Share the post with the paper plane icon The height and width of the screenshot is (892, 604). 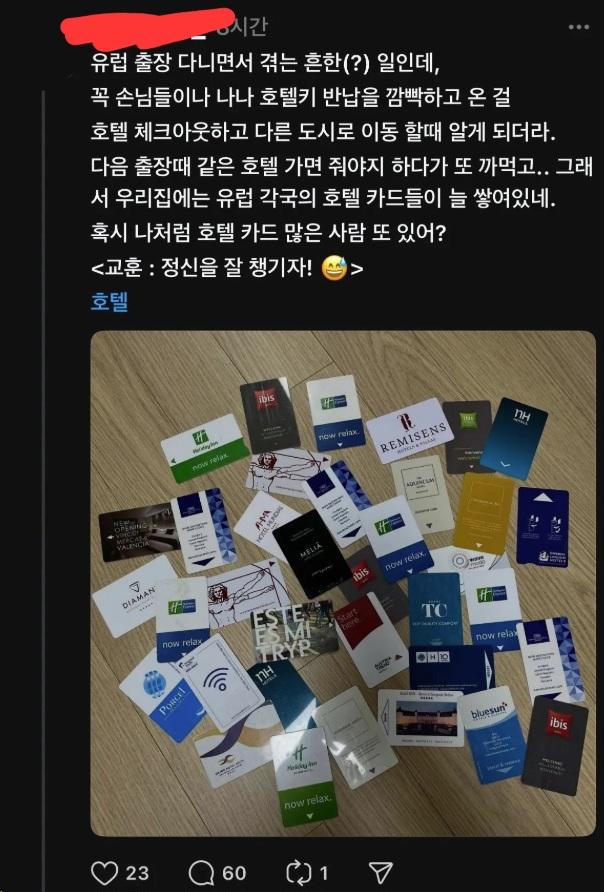[380, 872]
